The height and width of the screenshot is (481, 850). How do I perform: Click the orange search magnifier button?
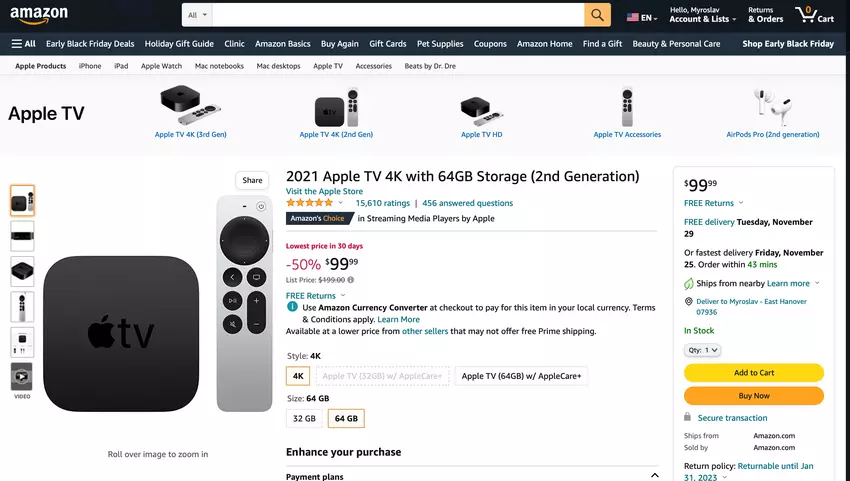coord(597,15)
